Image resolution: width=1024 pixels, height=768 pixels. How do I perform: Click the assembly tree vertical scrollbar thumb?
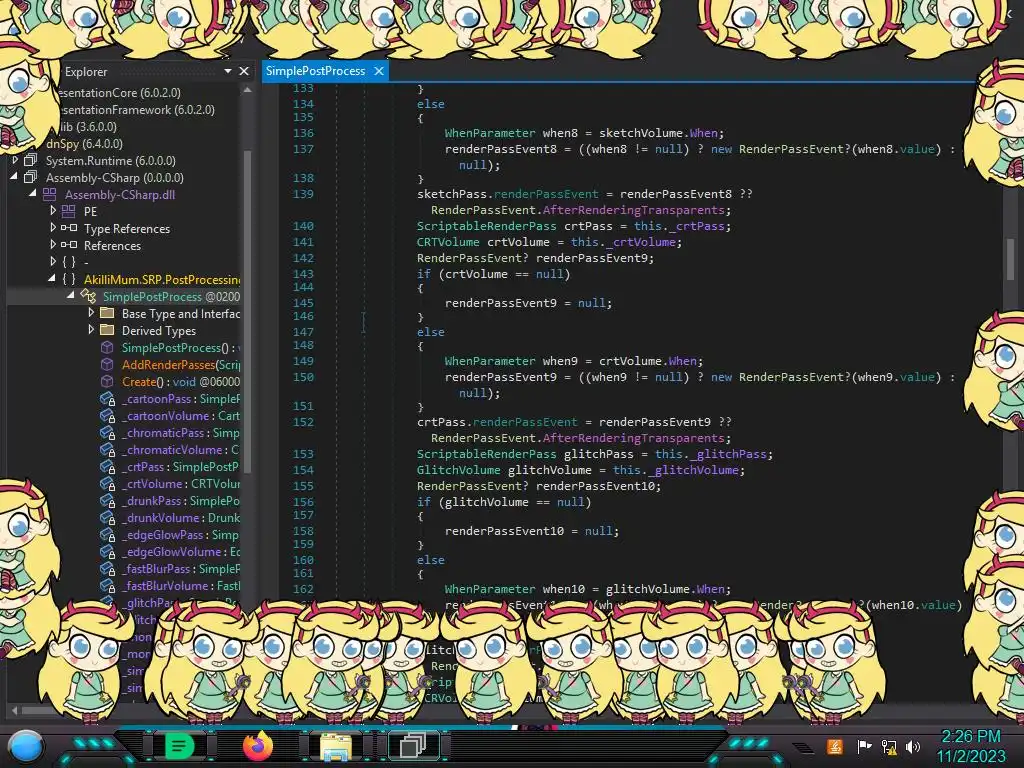[247, 310]
